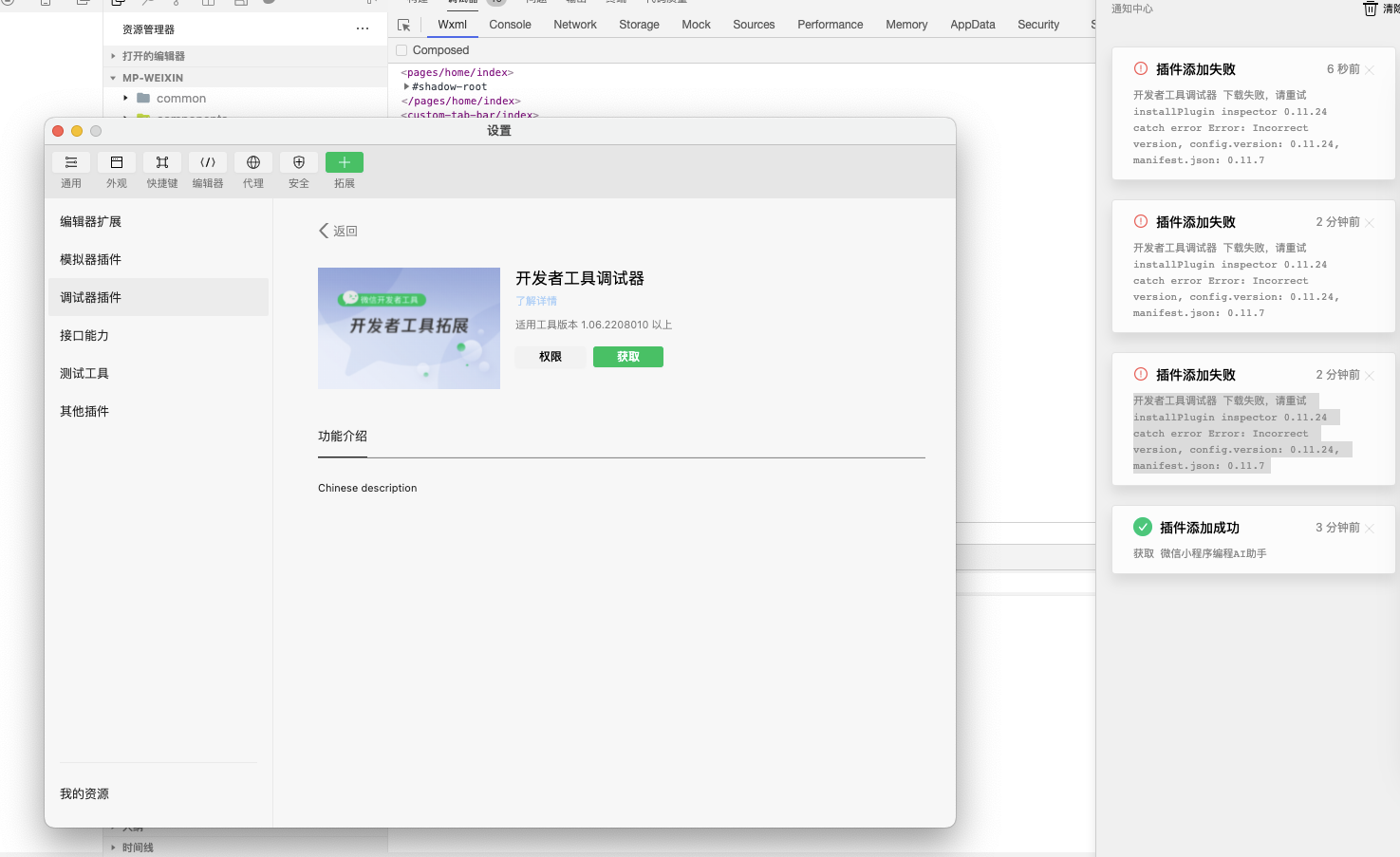Image resolution: width=1400 pixels, height=857 pixels.
Task: Select 模拟器插件 in the sidebar
Action: pyautogui.click(x=159, y=259)
